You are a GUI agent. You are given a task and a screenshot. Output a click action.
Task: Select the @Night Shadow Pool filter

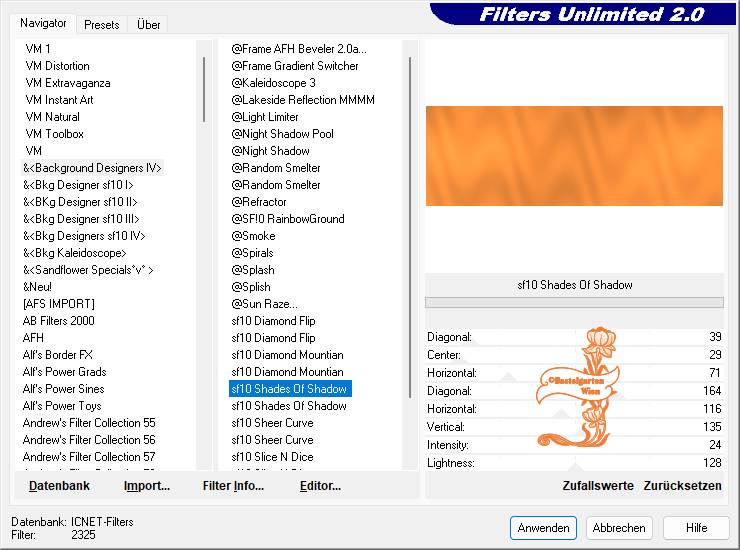pos(282,134)
